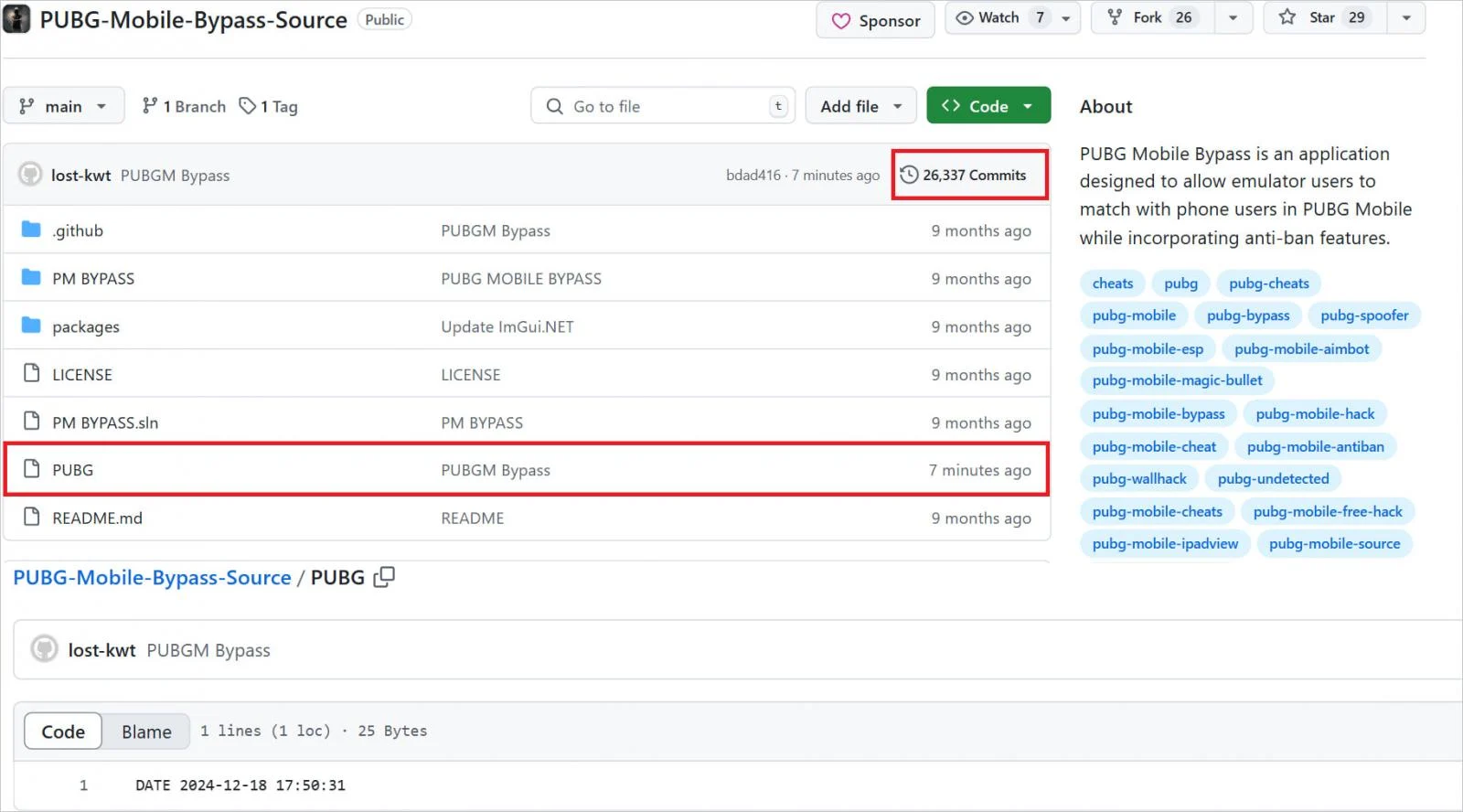The height and width of the screenshot is (812, 1463).
Task: Open lost-kwt profile from latest commit row
Action: point(80,176)
